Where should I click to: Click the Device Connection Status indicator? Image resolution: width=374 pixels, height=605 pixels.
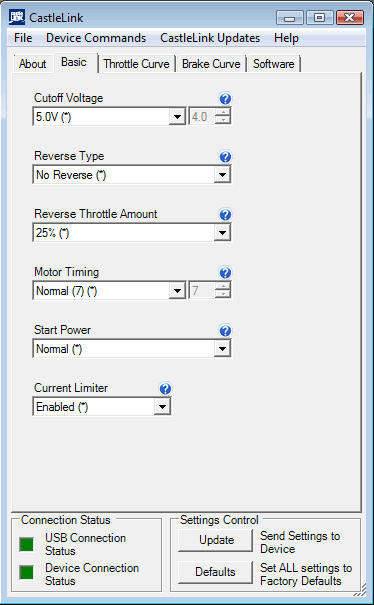(27, 572)
